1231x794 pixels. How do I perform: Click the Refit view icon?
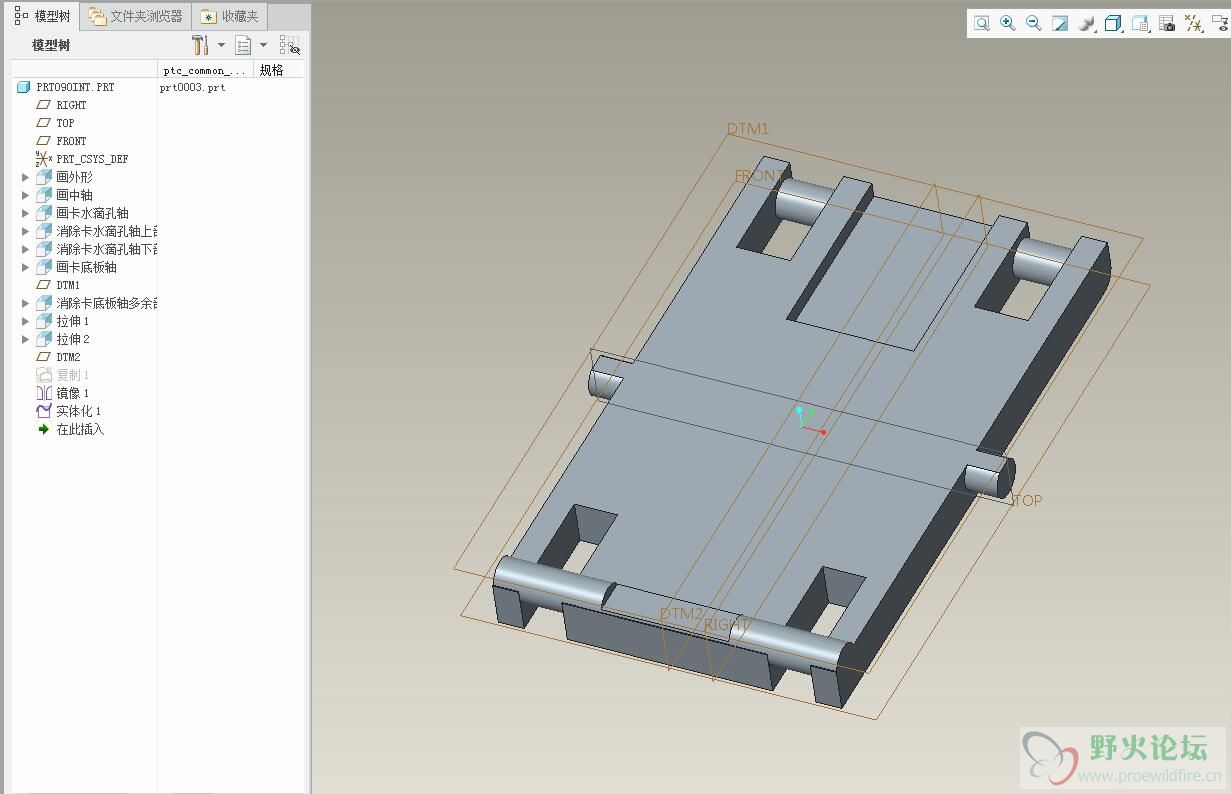[x=982, y=24]
